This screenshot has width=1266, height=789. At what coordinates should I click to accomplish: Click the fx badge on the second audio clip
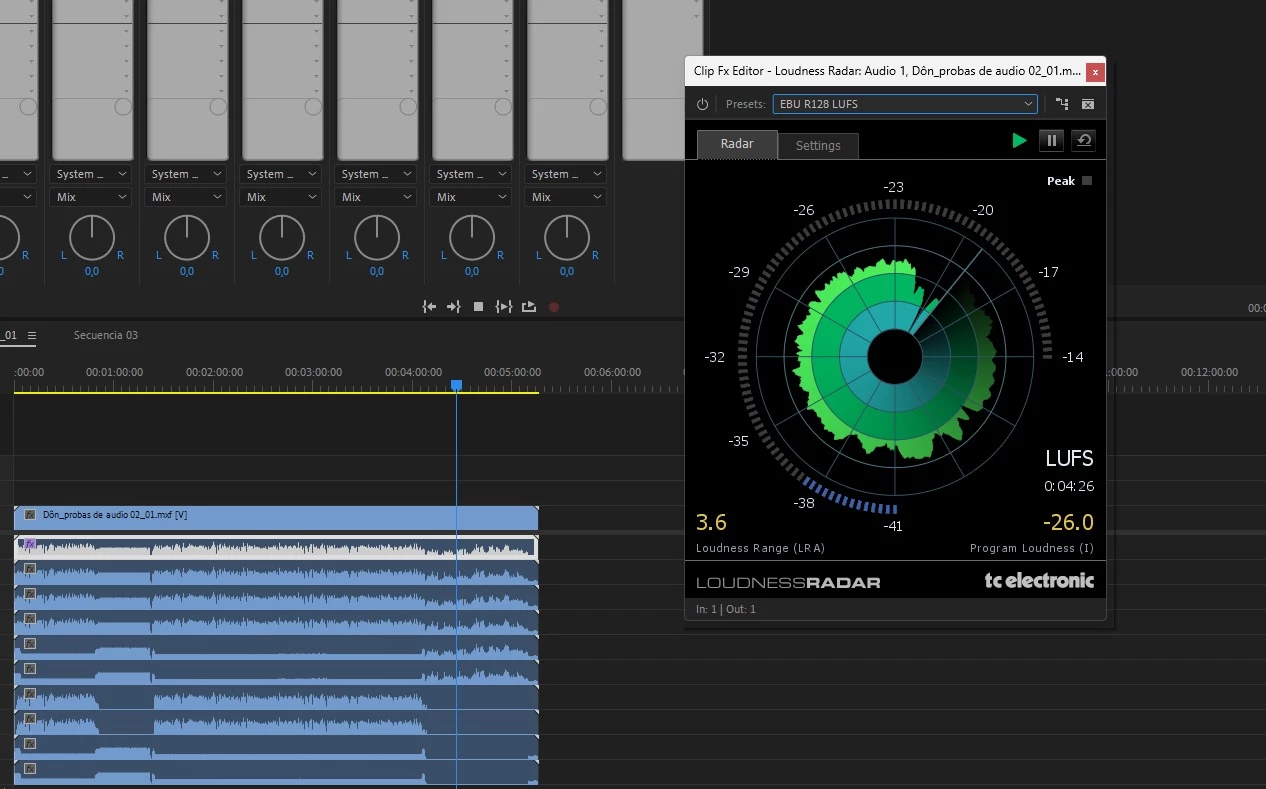tap(30, 569)
